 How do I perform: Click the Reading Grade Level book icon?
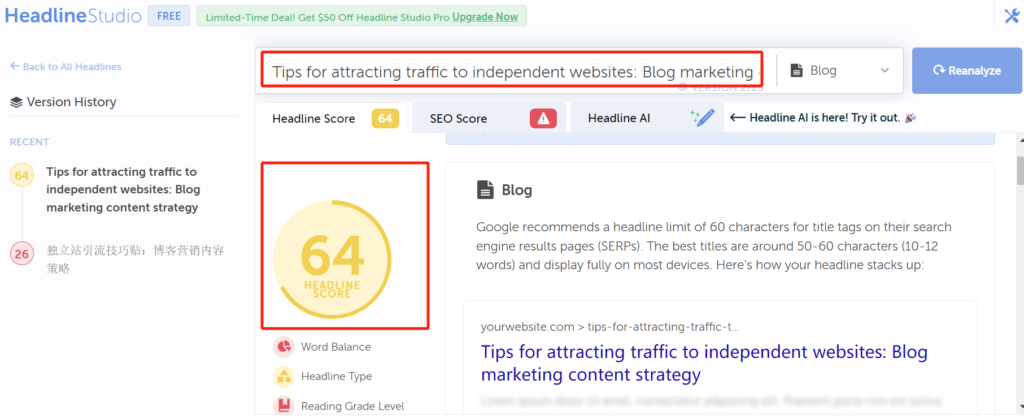[284, 406]
